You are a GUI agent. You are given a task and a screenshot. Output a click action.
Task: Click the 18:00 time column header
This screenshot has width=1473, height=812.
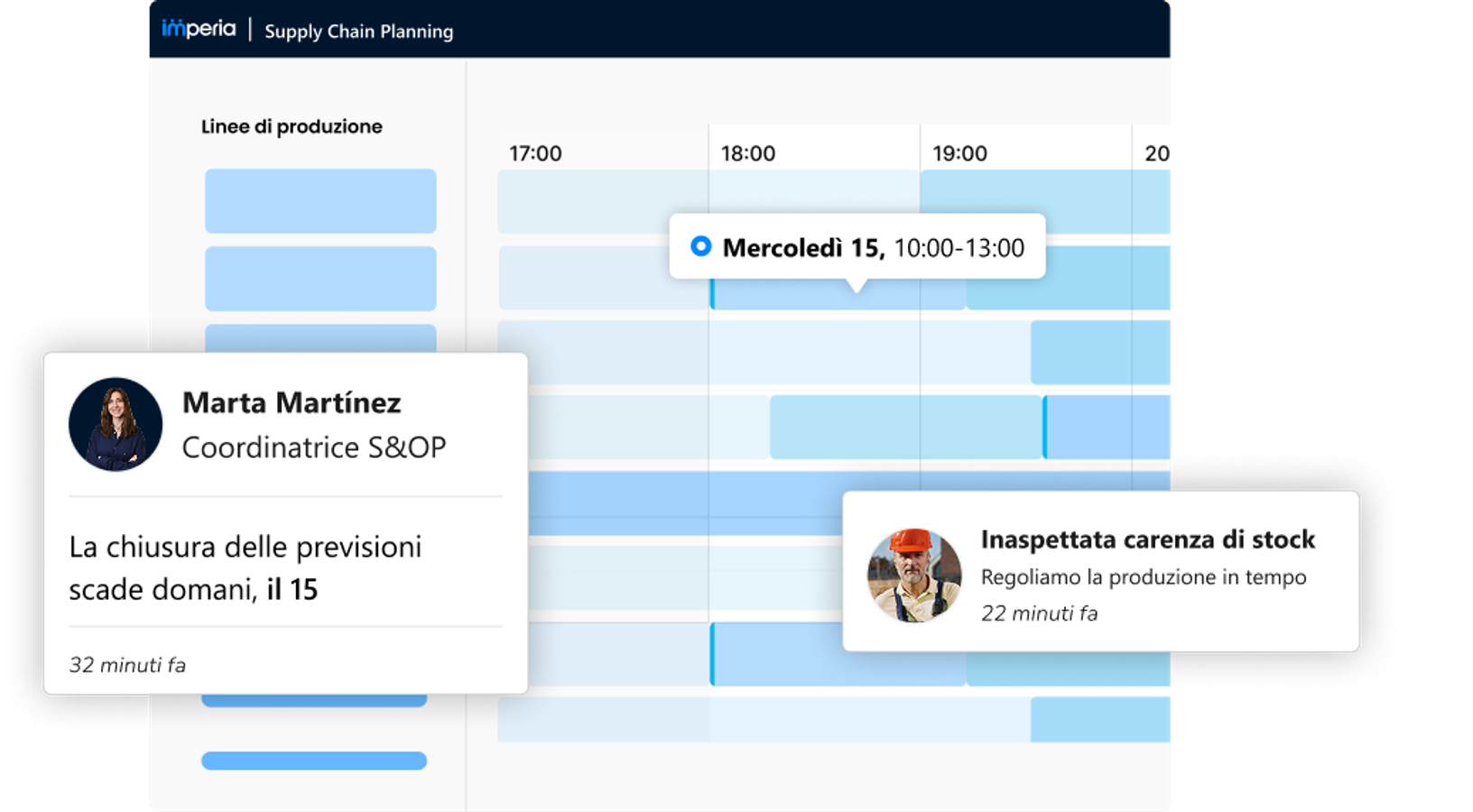pos(747,153)
